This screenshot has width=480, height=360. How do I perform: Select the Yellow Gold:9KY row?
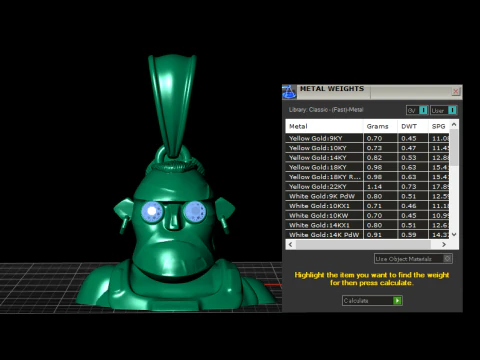(367, 138)
